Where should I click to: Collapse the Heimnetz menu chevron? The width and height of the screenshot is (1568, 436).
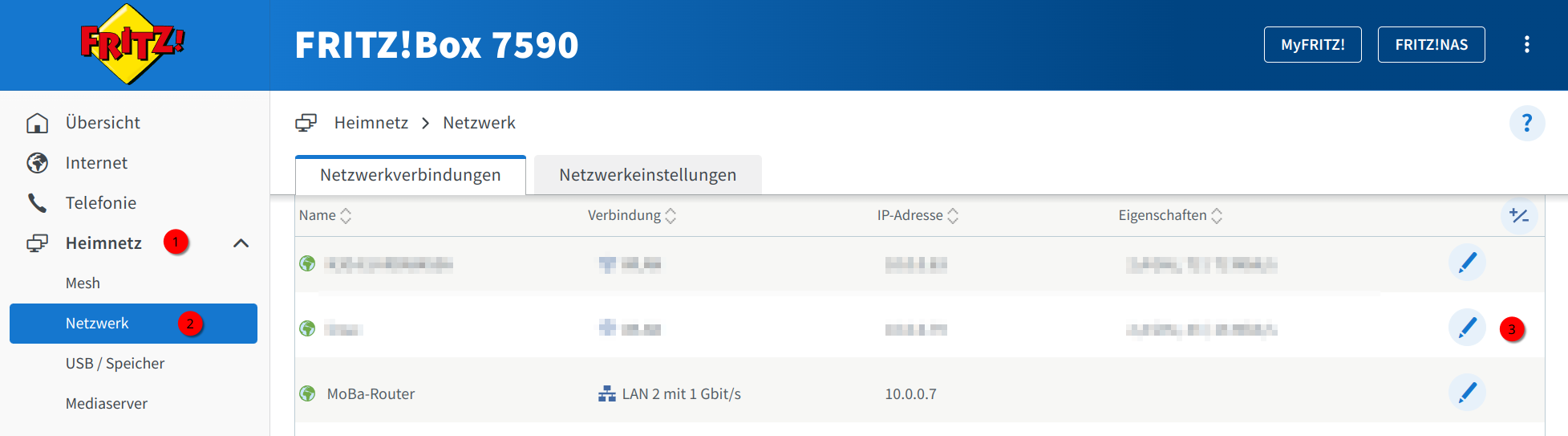pyautogui.click(x=241, y=243)
